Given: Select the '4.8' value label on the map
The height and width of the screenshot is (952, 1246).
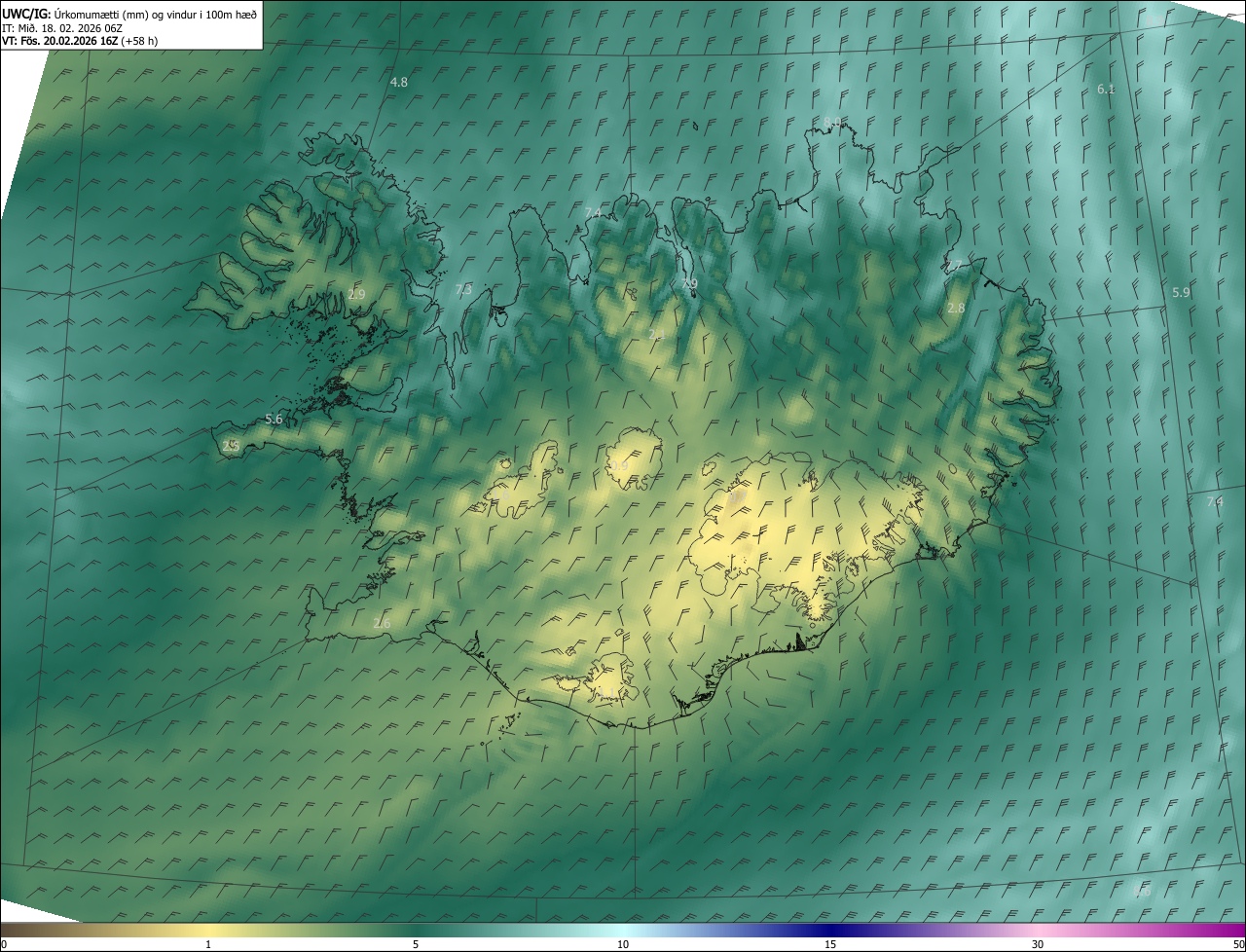Looking at the screenshot, I should click(x=399, y=83).
